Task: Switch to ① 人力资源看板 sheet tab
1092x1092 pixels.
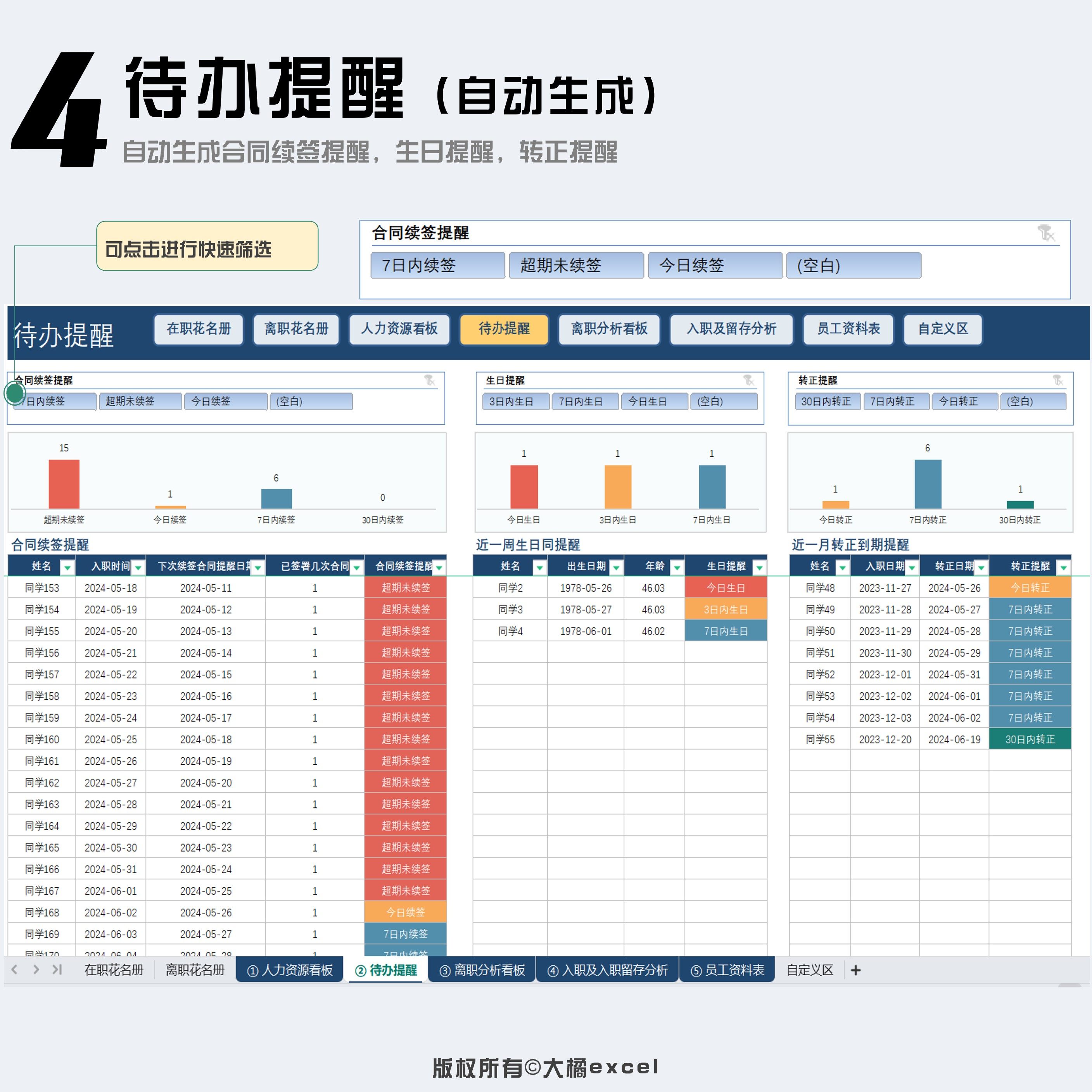Action: point(289,971)
